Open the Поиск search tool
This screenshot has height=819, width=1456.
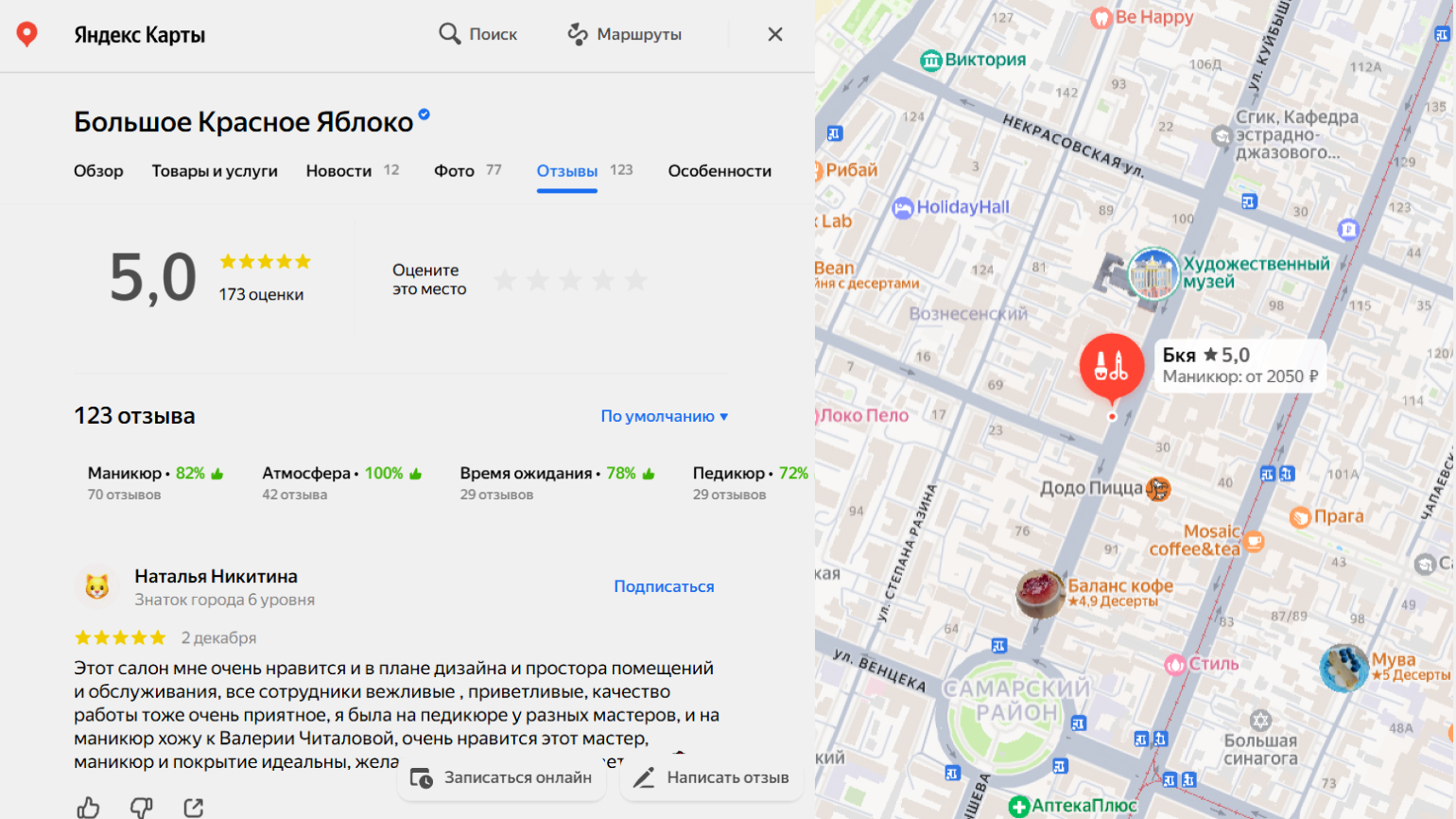(x=478, y=34)
